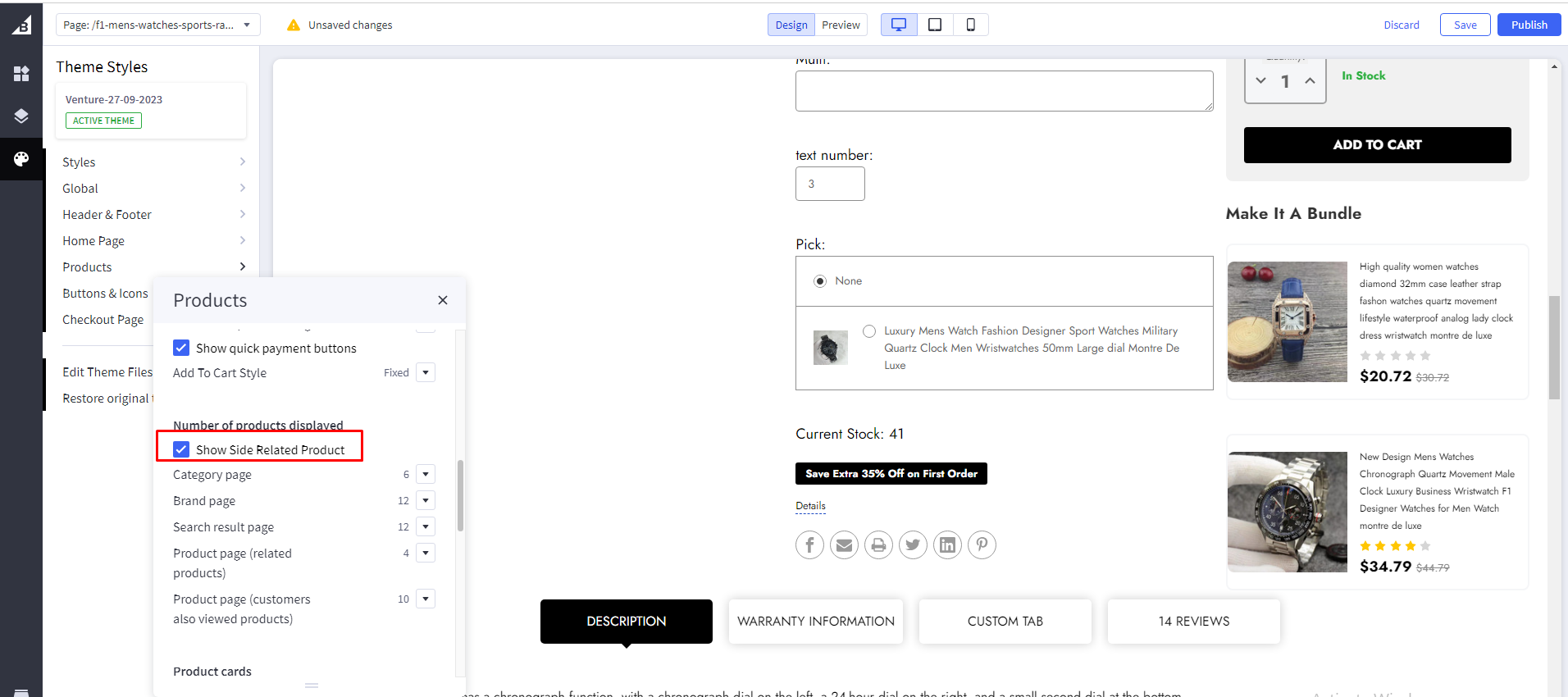
Task: Click the multi-line text area
Action: 1005,91
